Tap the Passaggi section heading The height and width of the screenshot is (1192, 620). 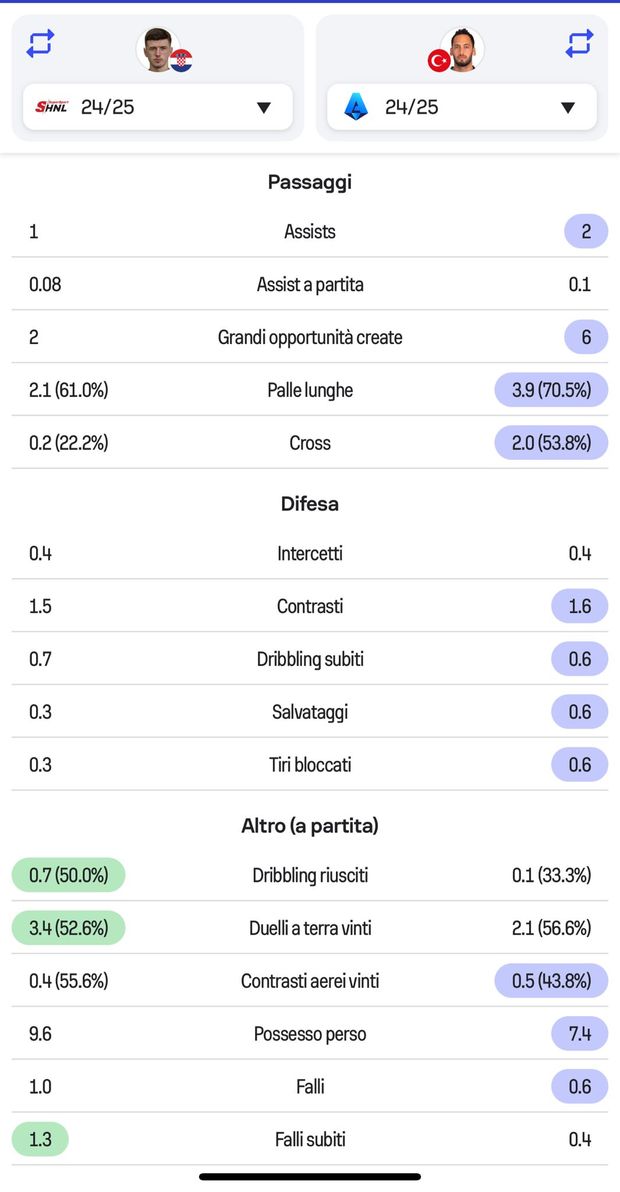point(310,182)
